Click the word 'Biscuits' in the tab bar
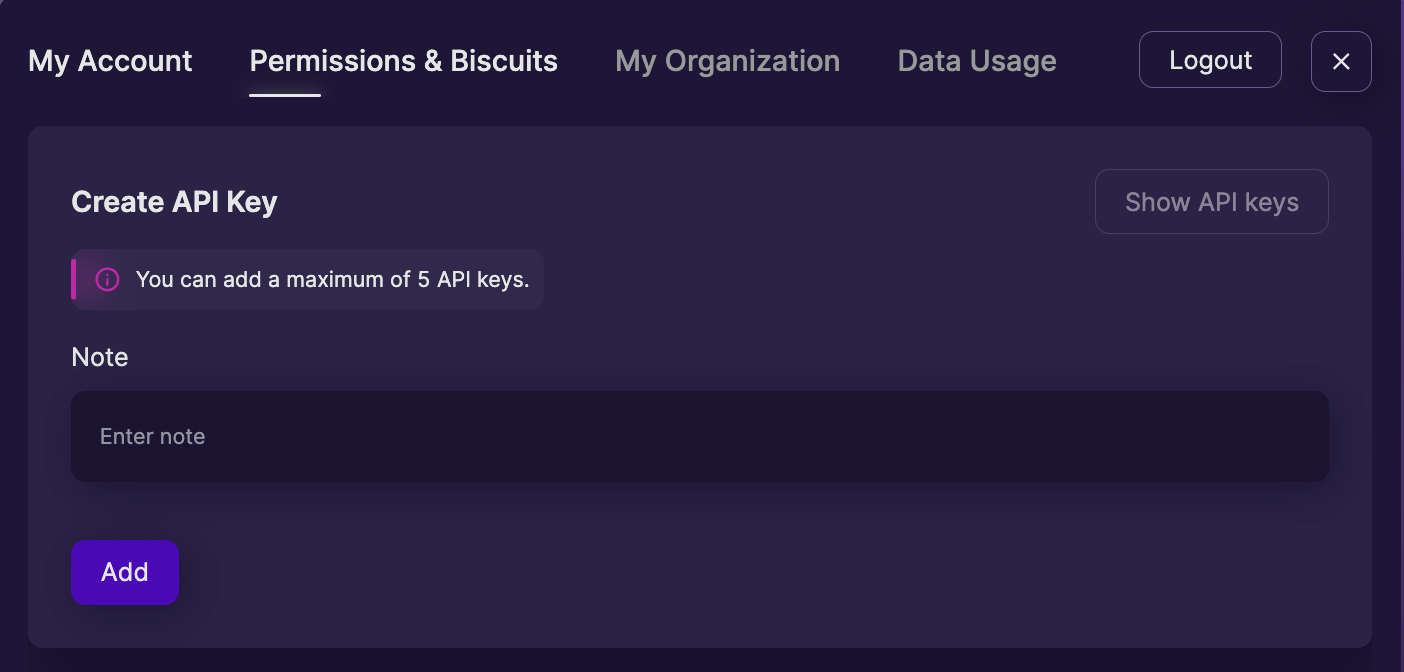This screenshot has width=1404, height=672. click(x=504, y=61)
